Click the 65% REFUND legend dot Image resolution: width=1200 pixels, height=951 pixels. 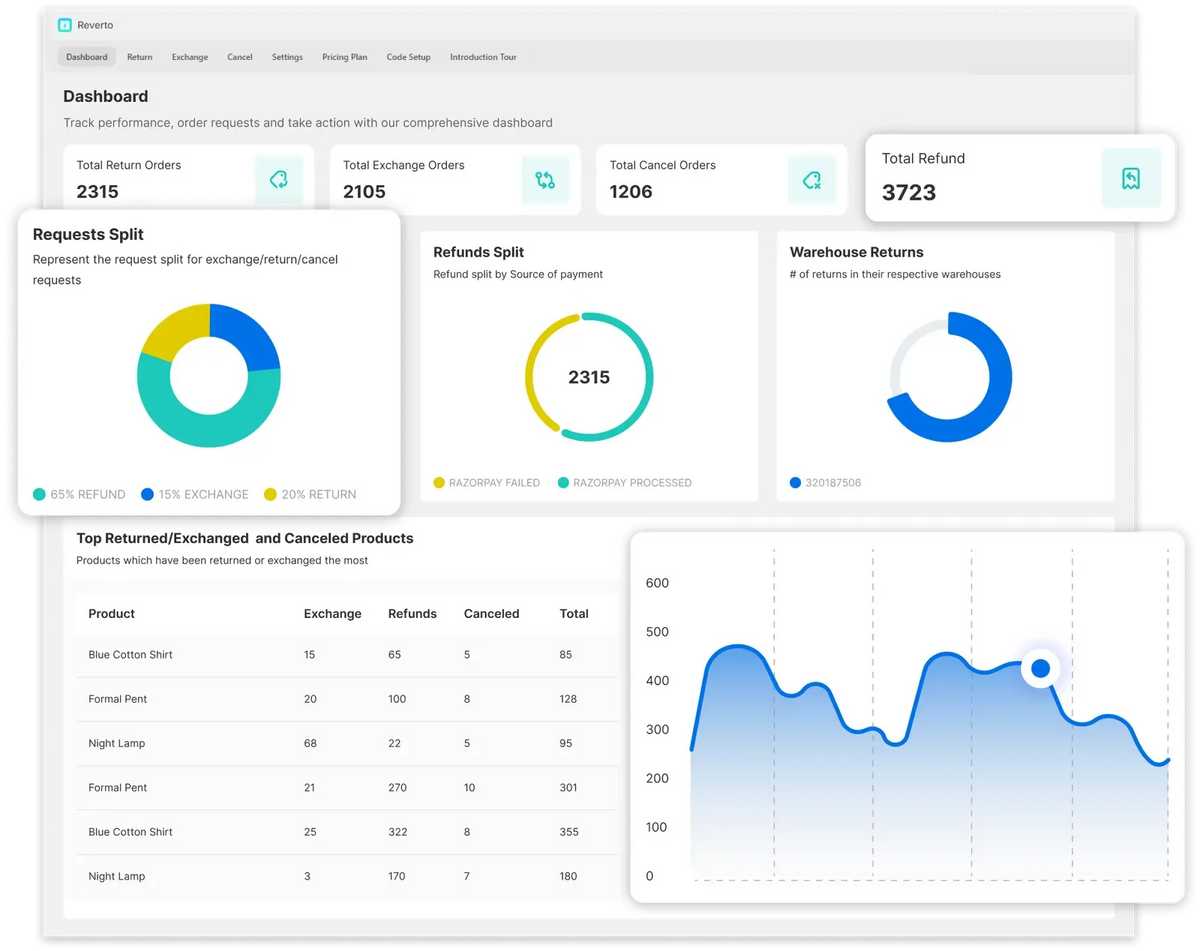[39, 494]
